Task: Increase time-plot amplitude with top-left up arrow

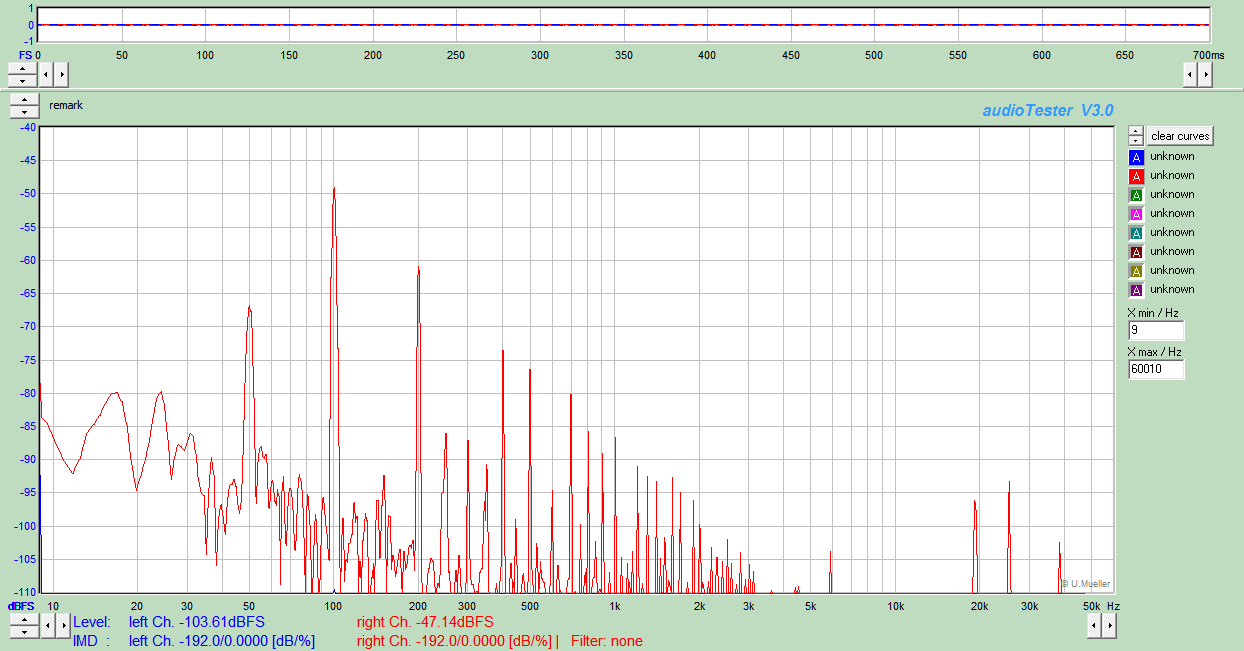Action: [x=22, y=68]
